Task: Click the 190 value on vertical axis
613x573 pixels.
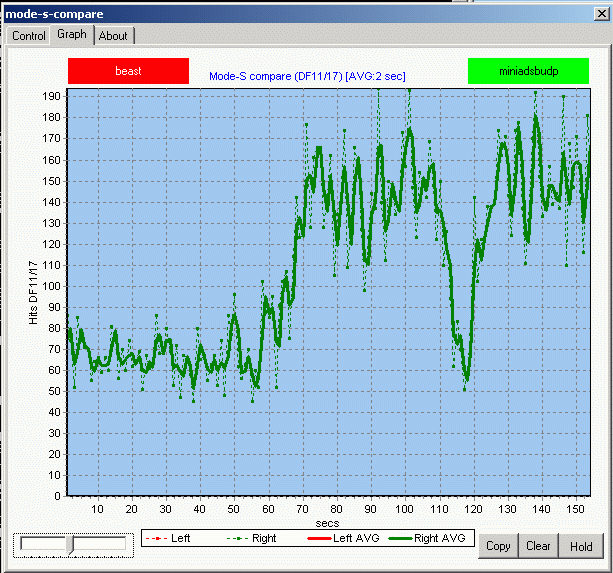Action: (51, 96)
